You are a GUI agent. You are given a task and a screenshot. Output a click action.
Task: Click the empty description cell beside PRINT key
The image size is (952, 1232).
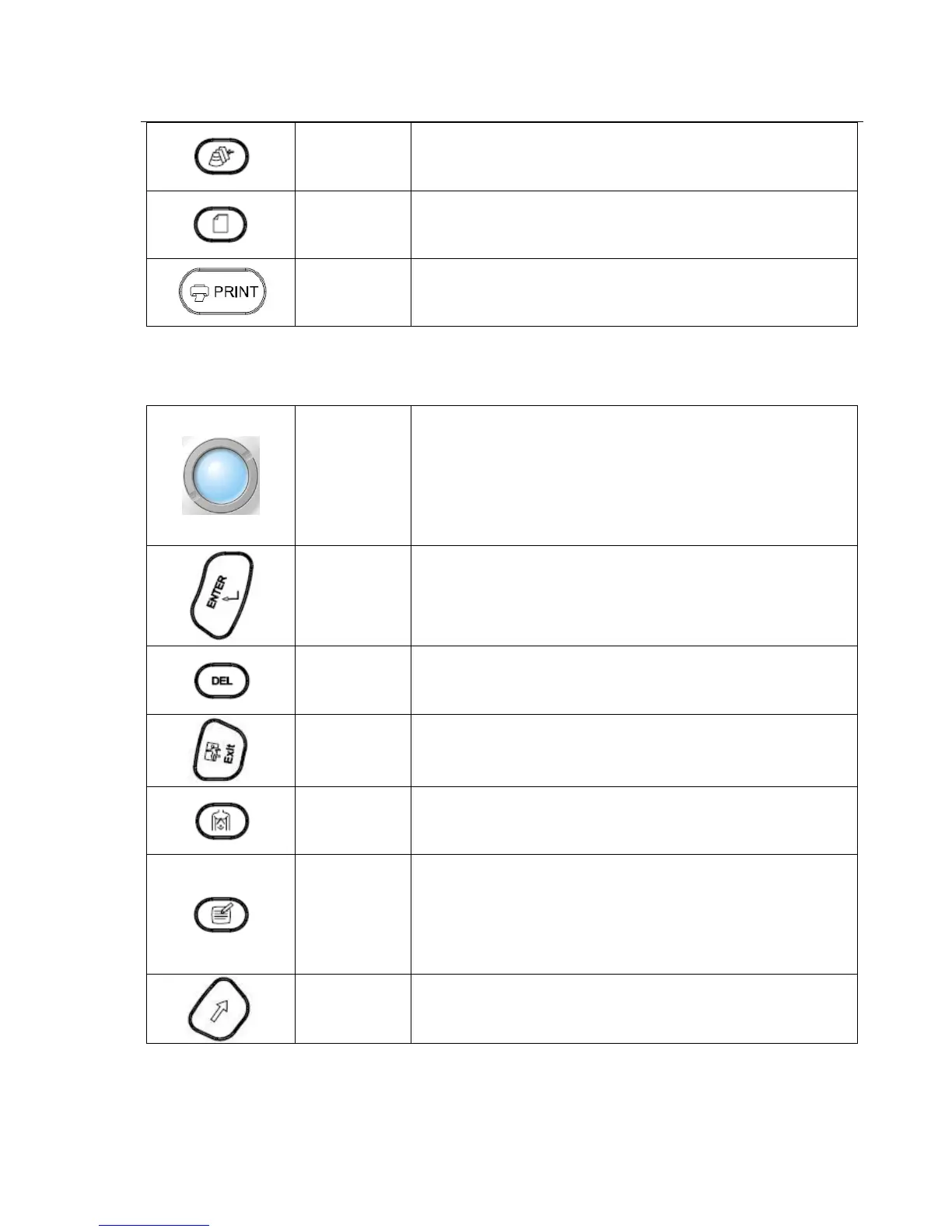click(633, 292)
